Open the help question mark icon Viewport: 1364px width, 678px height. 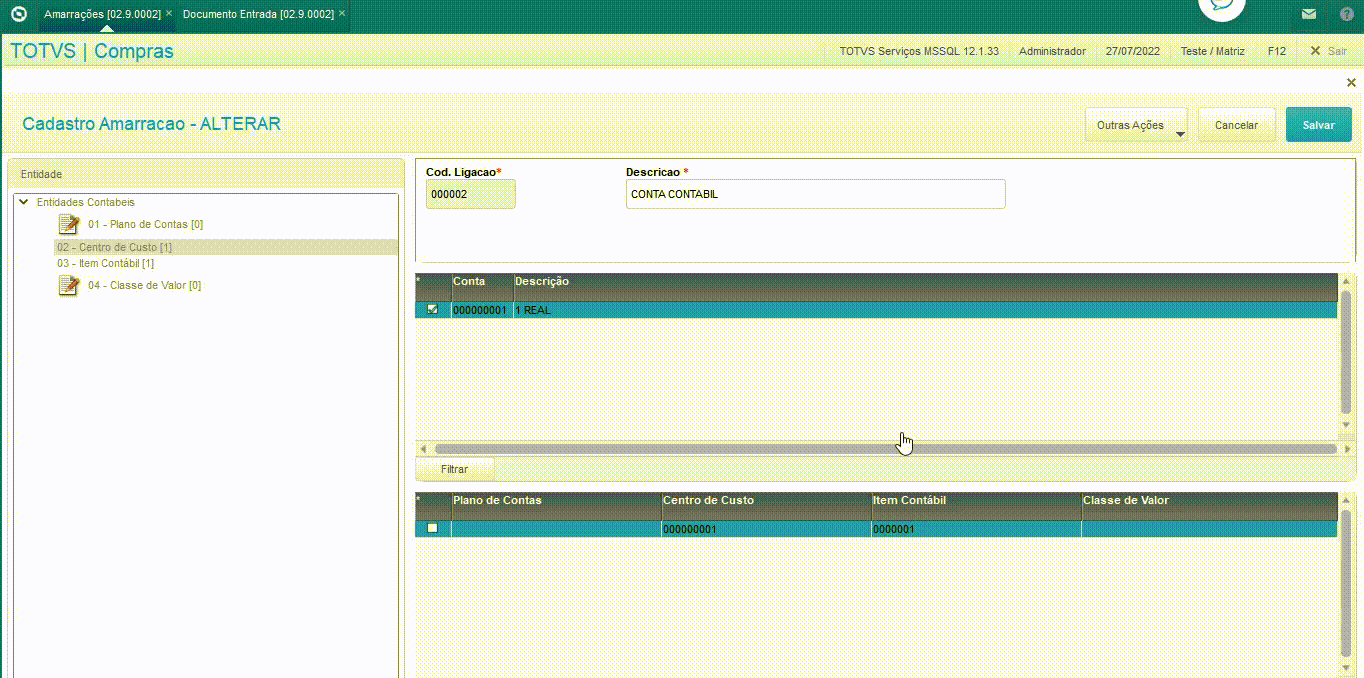click(1345, 14)
